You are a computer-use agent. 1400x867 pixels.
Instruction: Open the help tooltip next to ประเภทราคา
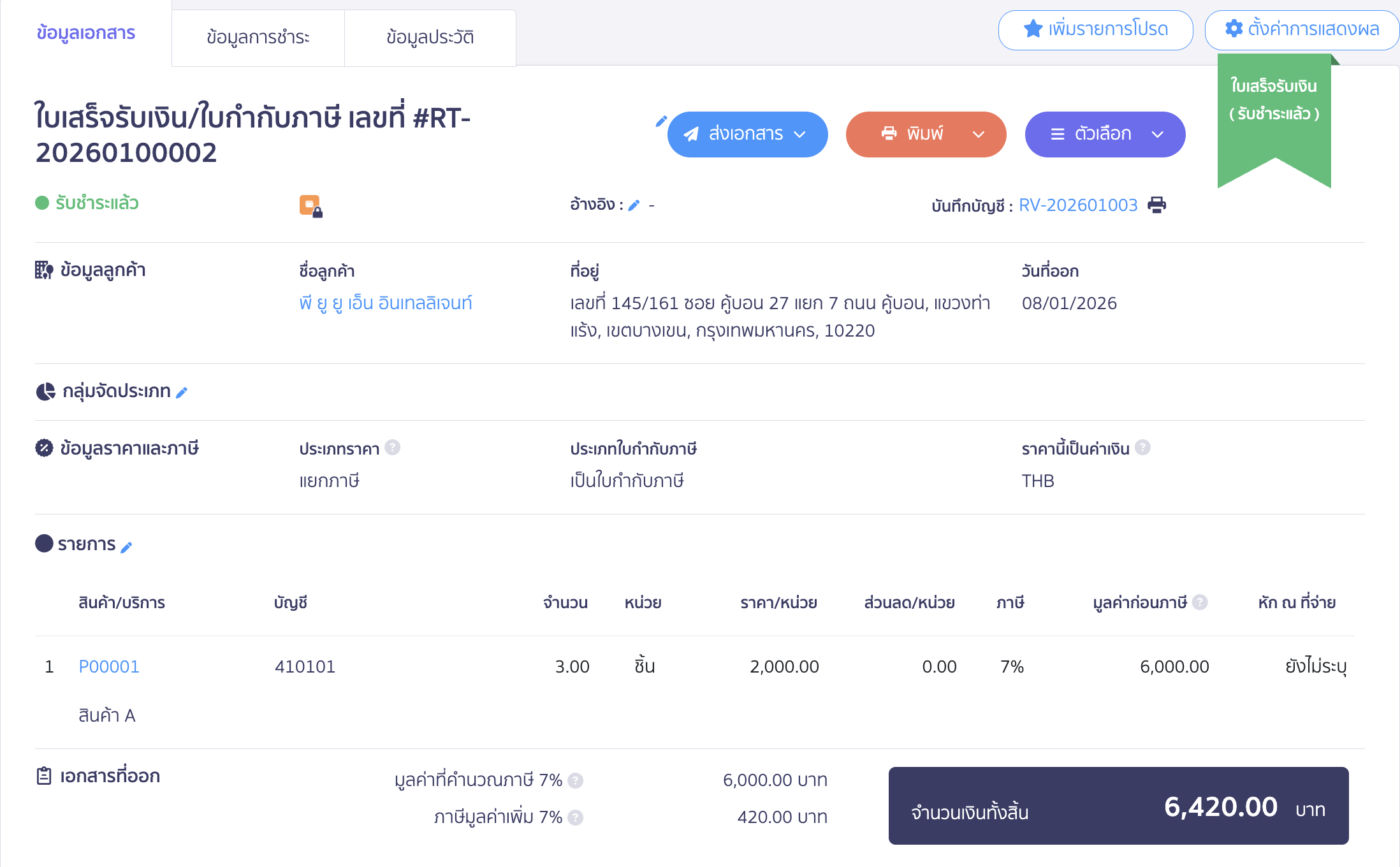[394, 448]
